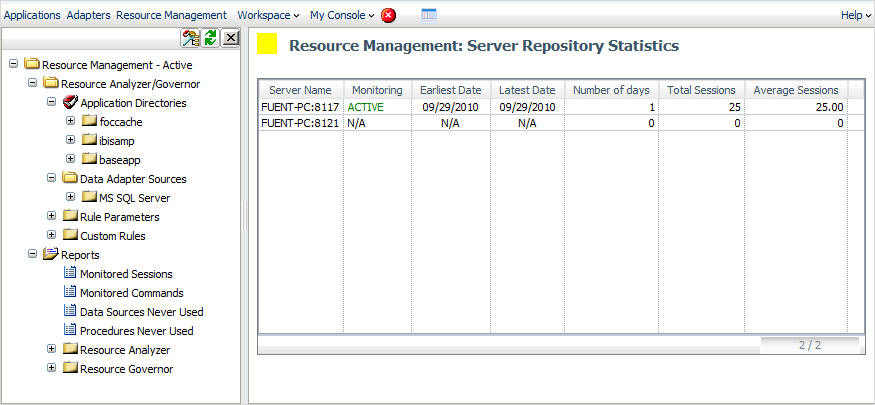Click the yellow square beside the title
Viewport: 875px width, 405px height.
[x=268, y=45]
